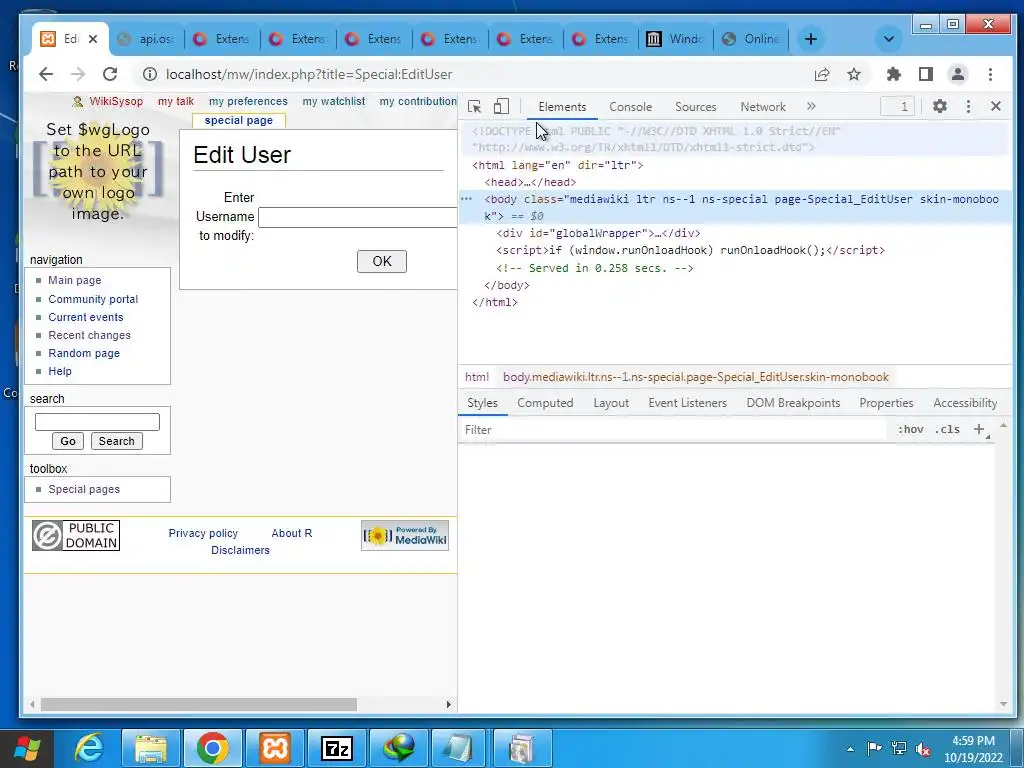Viewport: 1024px width, 768px height.
Task: Go to Recent changes page
Action: [x=89, y=335]
